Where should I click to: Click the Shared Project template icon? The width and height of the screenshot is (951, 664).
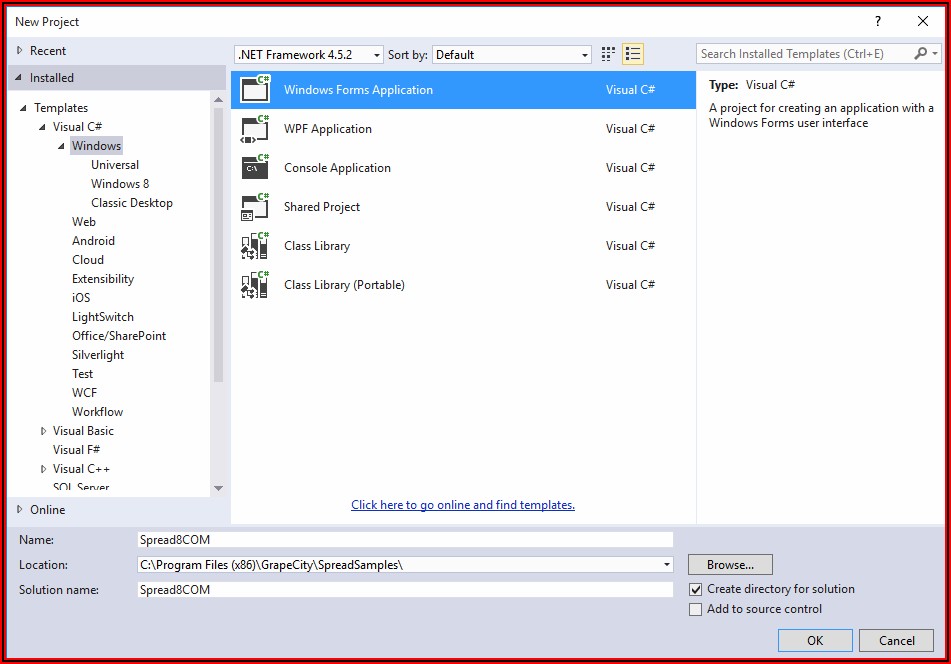(255, 207)
